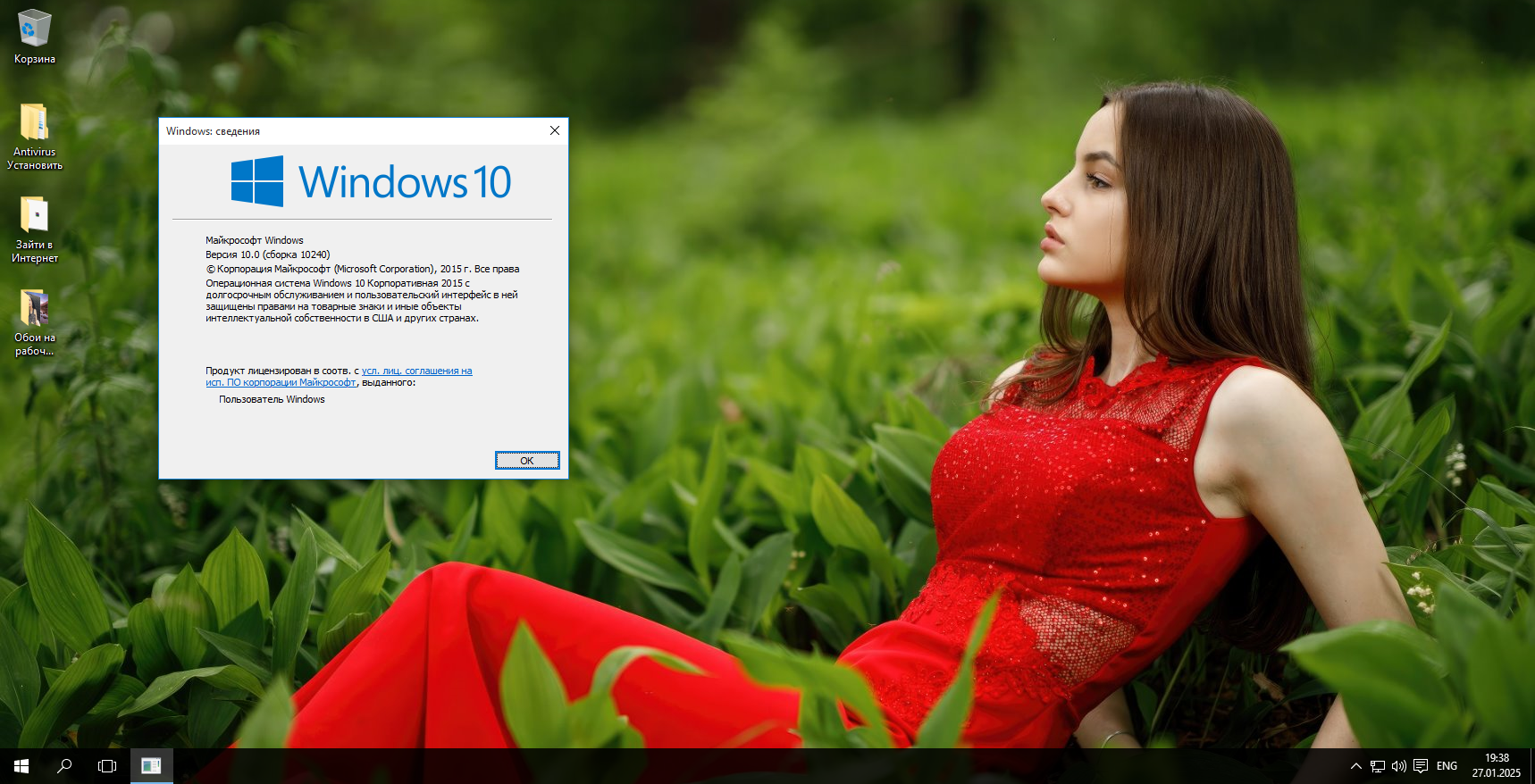Image resolution: width=1535 pixels, height=784 pixels.
Task: Open network status tray icon
Action: pyautogui.click(x=1378, y=766)
